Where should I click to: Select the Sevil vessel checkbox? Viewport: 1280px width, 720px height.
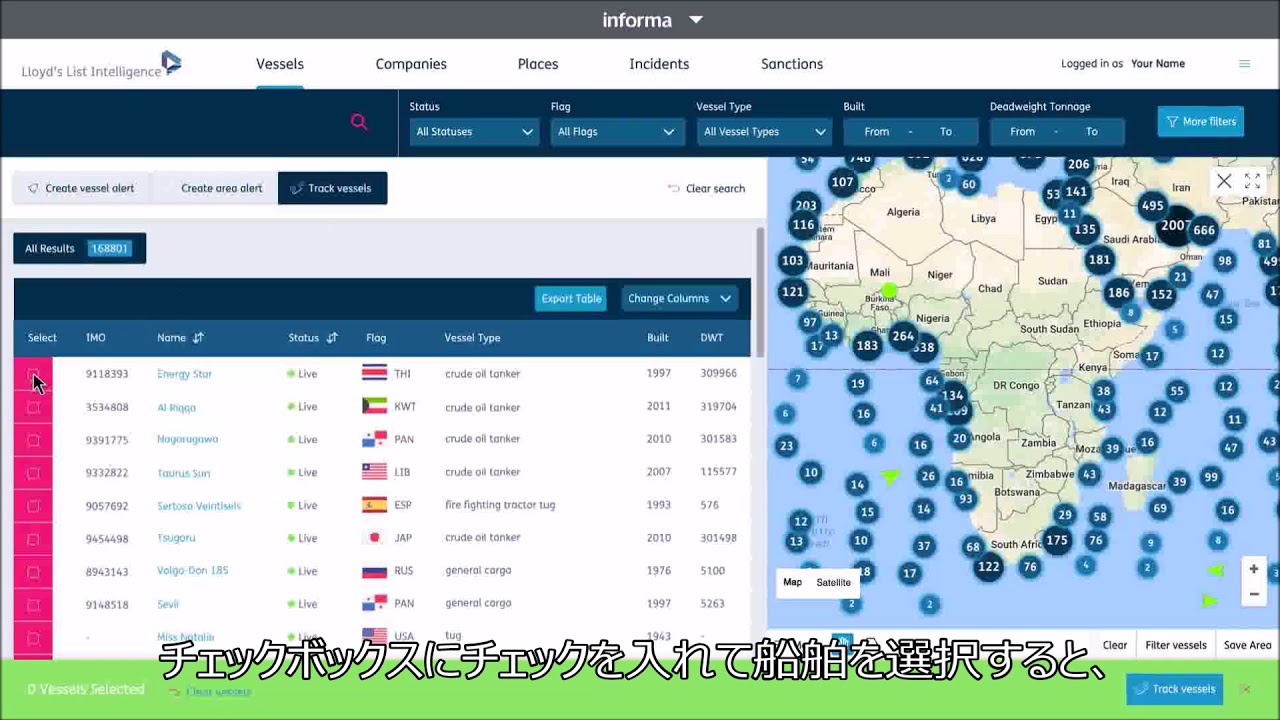33,605
